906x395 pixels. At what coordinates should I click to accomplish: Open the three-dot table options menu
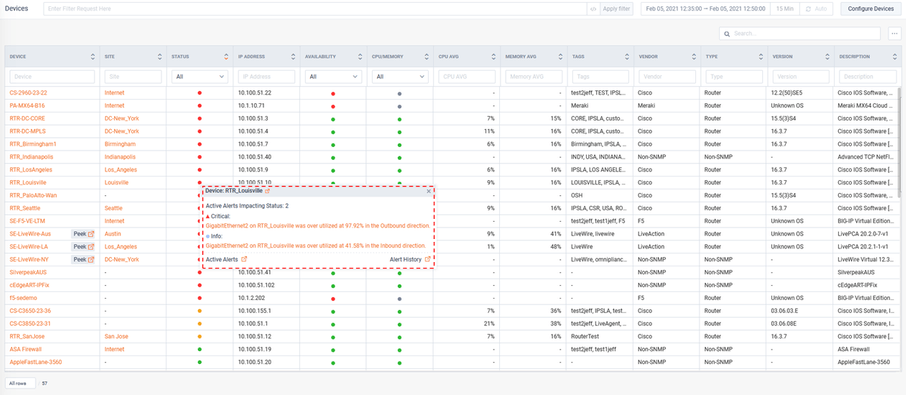(893, 33)
